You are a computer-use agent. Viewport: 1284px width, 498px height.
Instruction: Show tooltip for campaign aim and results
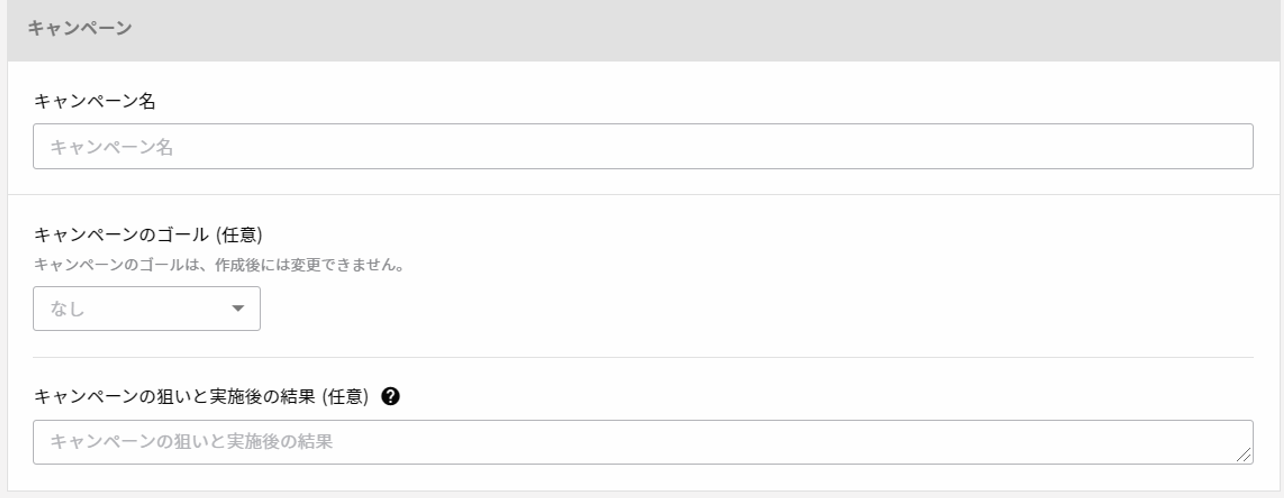click(391, 397)
